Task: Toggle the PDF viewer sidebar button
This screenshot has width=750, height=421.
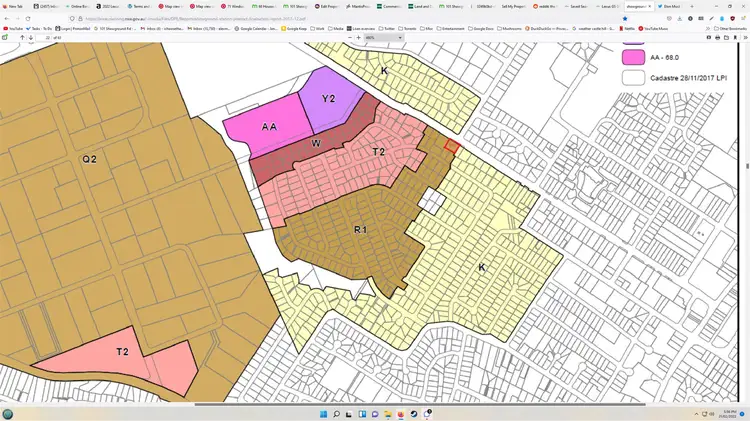Action: [7, 38]
